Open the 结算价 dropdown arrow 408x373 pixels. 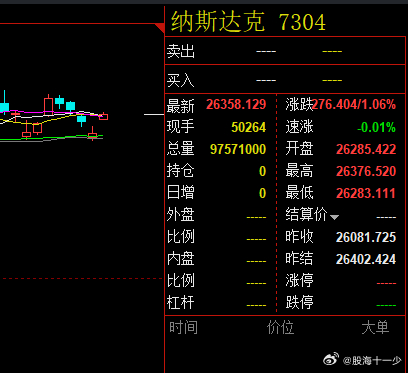pos(334,217)
